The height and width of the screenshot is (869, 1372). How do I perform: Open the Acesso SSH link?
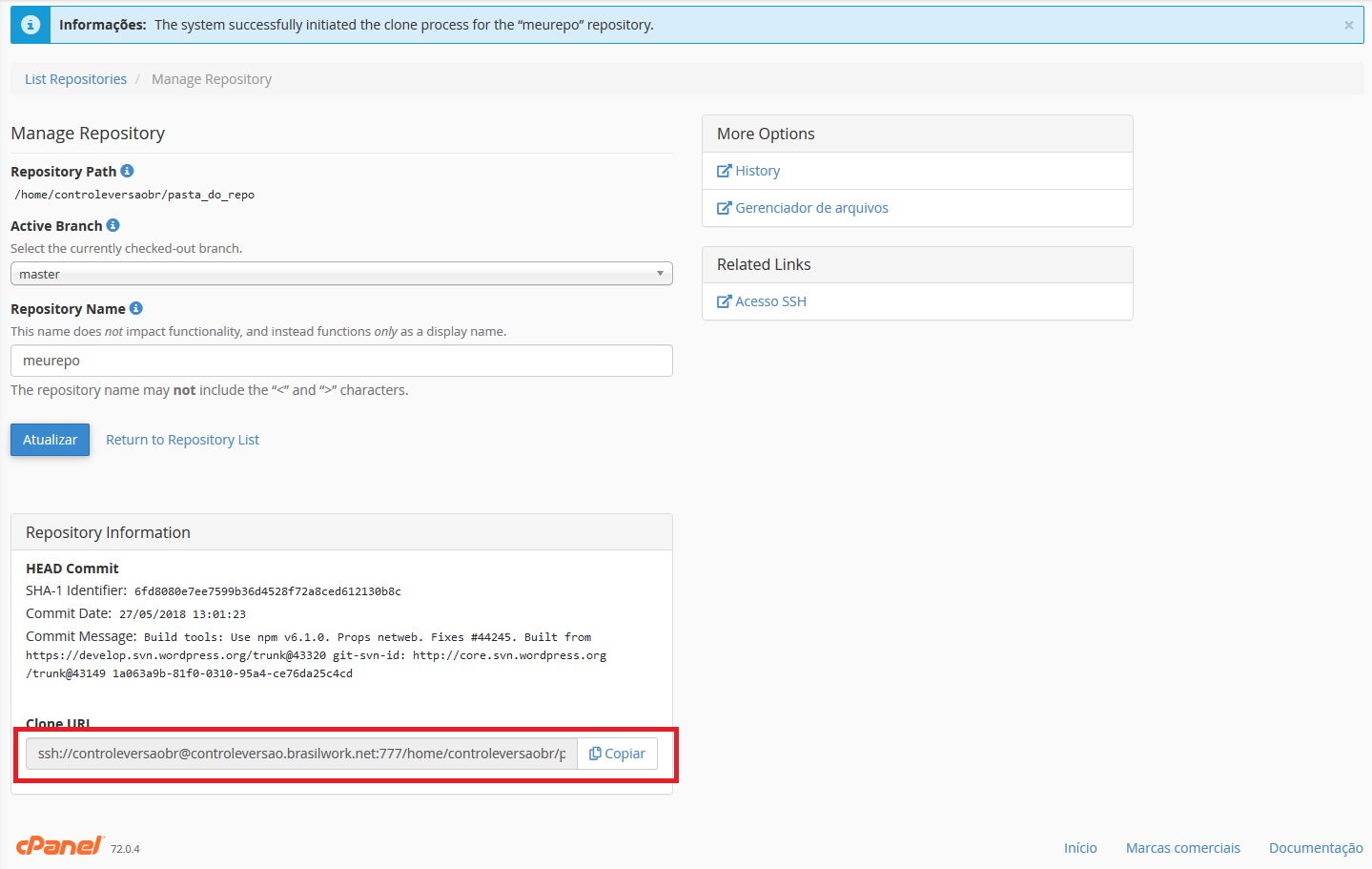coord(770,301)
